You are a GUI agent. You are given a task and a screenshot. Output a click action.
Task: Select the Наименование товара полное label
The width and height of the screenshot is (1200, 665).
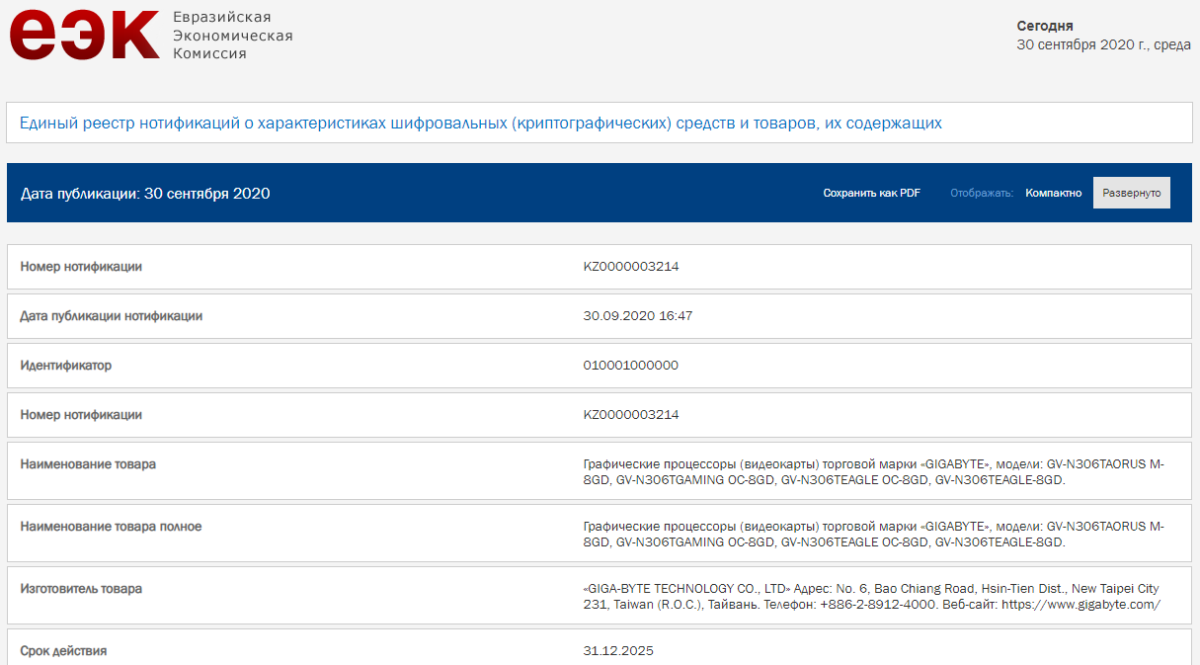tap(110, 526)
